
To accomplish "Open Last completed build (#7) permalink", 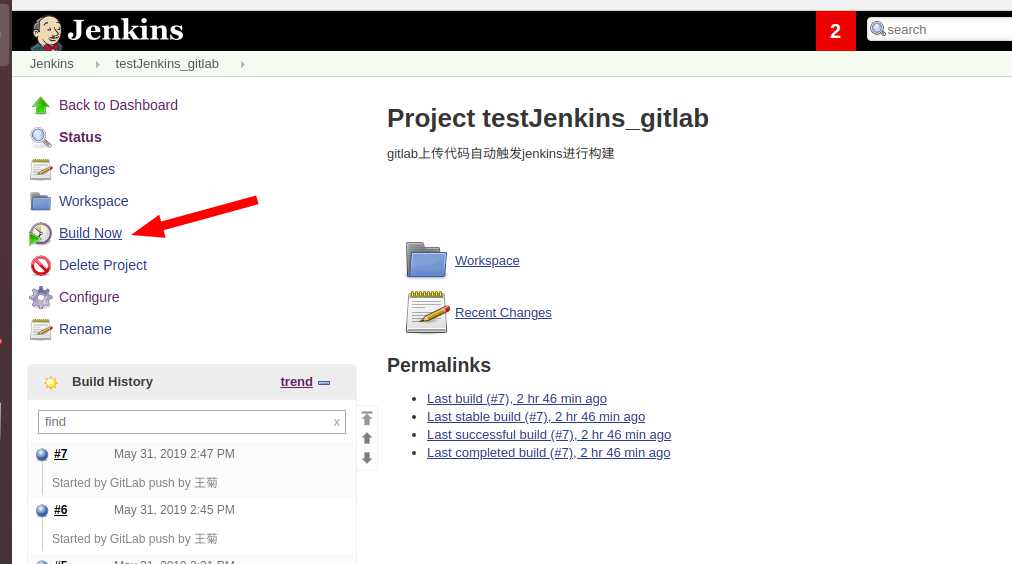I will click(x=549, y=453).
